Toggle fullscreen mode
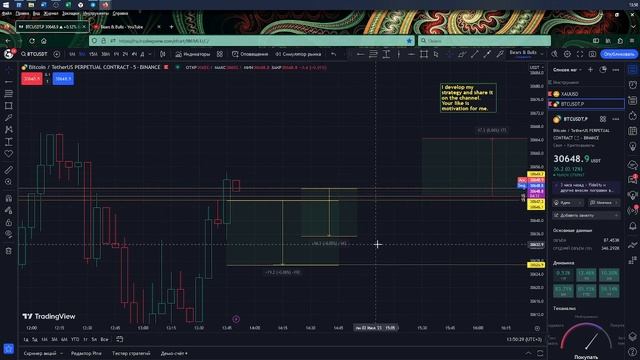Image resolution: width=640 pixels, height=360 pixels. [x=580, y=54]
